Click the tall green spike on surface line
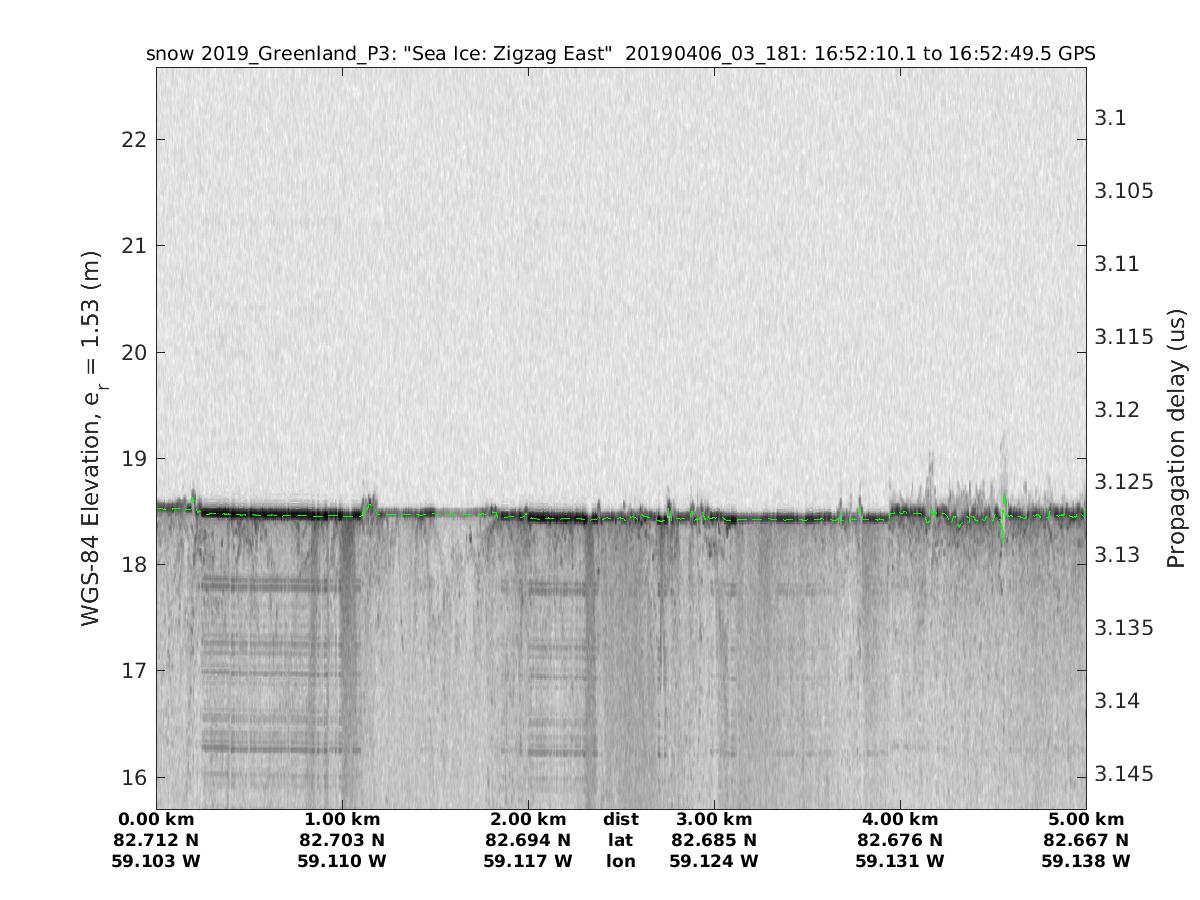This screenshot has height=900, width=1200. [1004, 515]
